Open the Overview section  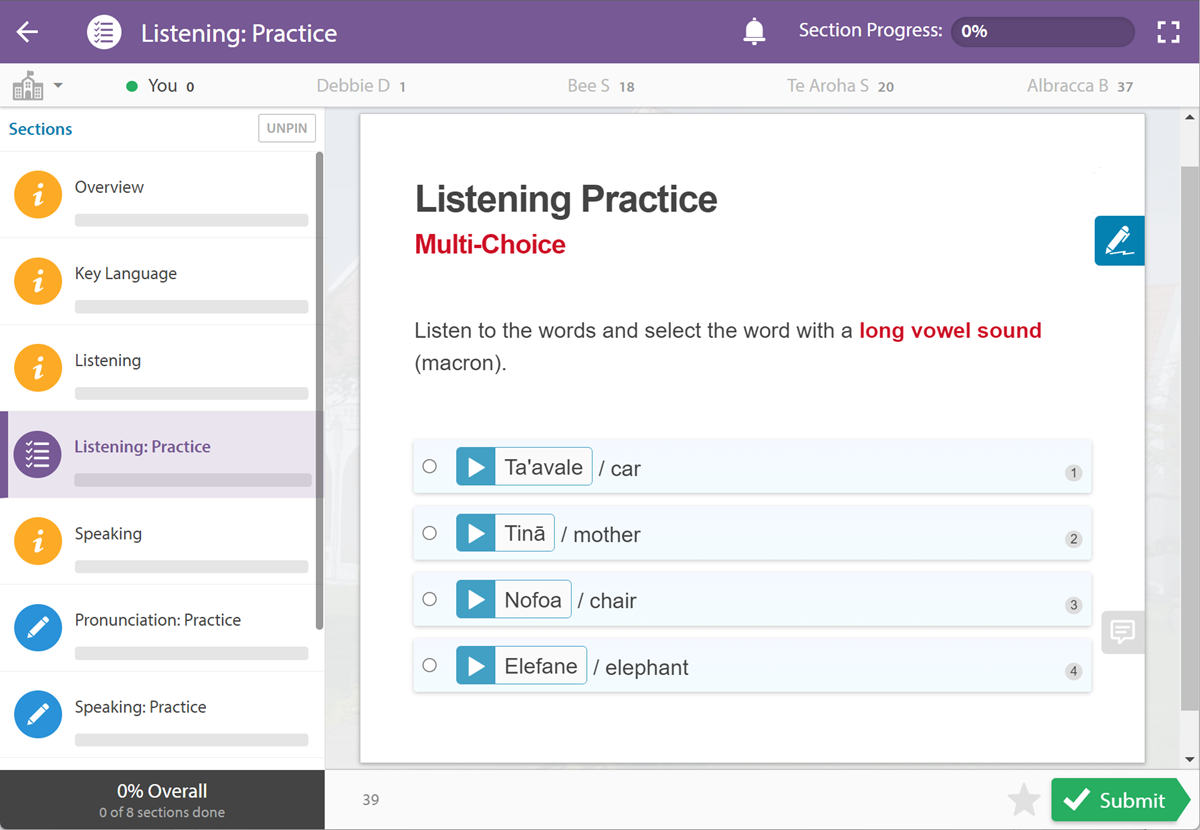click(x=162, y=195)
